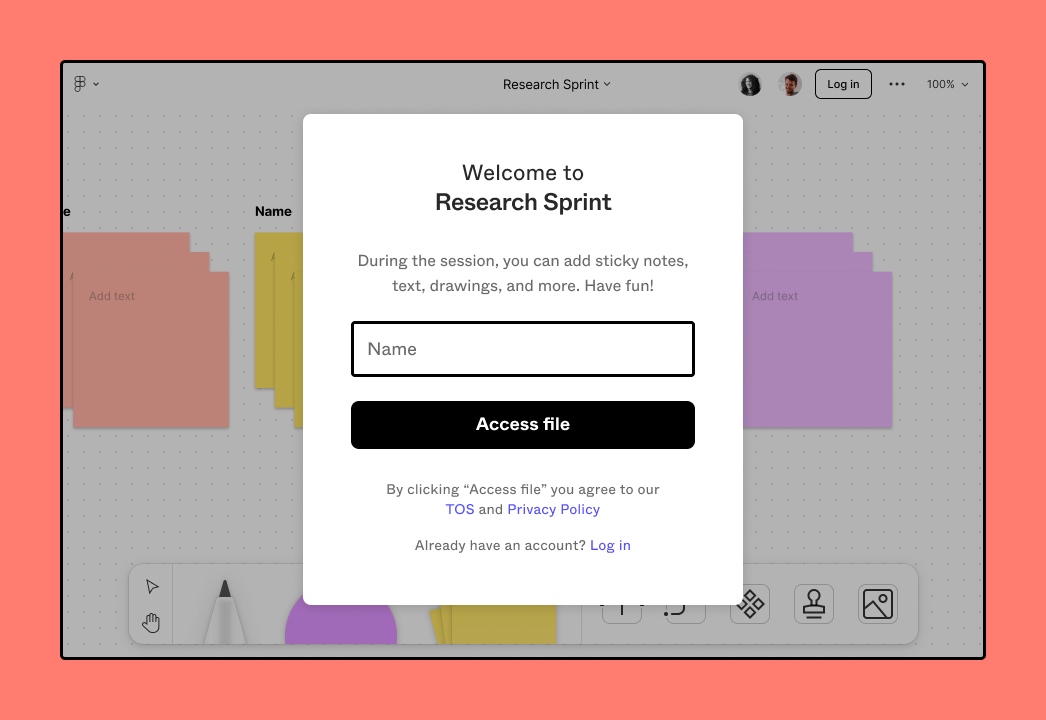This screenshot has width=1046, height=720.
Task: Click the Log in button in header
Action: click(843, 84)
